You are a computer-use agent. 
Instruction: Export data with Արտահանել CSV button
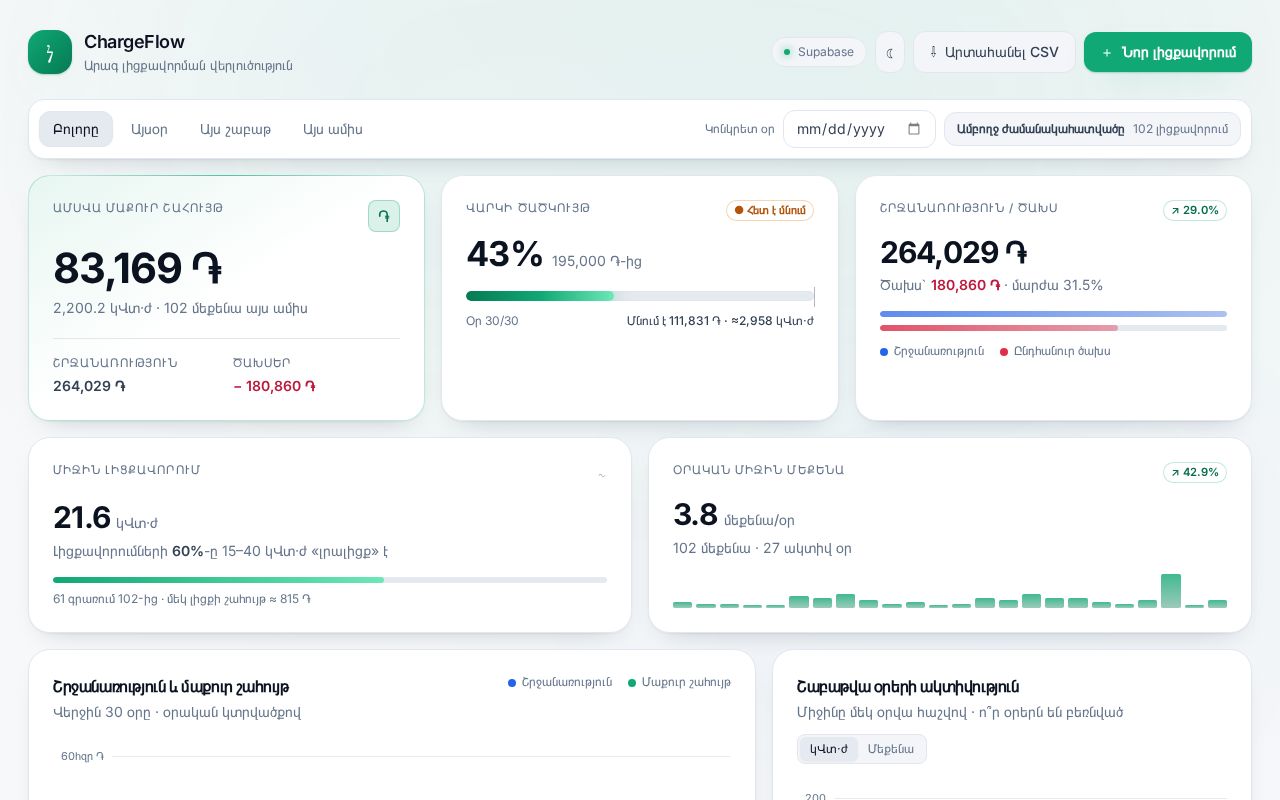(994, 52)
